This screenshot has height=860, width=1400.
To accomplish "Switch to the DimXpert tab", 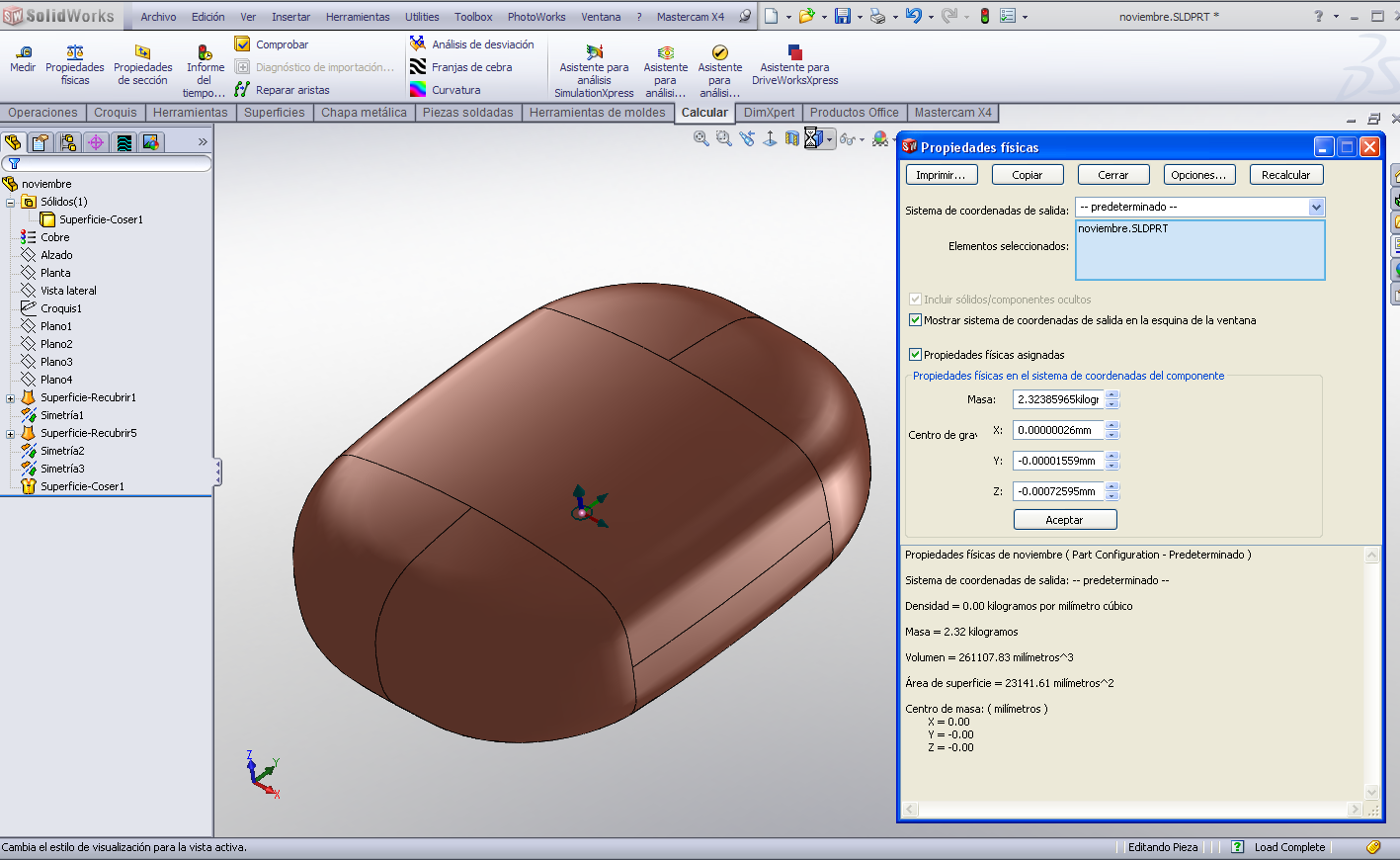I will click(769, 113).
